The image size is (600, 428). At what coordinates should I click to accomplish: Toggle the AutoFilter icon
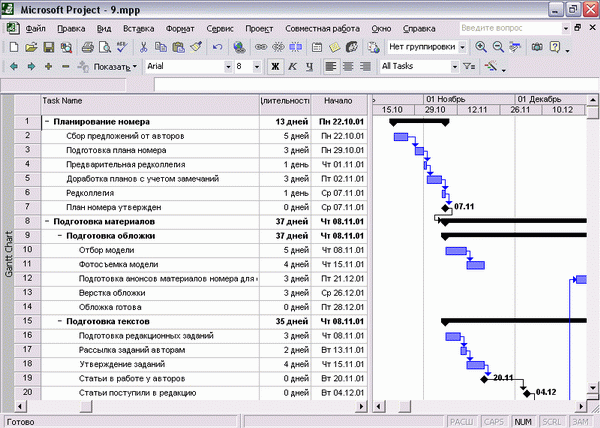point(469,67)
